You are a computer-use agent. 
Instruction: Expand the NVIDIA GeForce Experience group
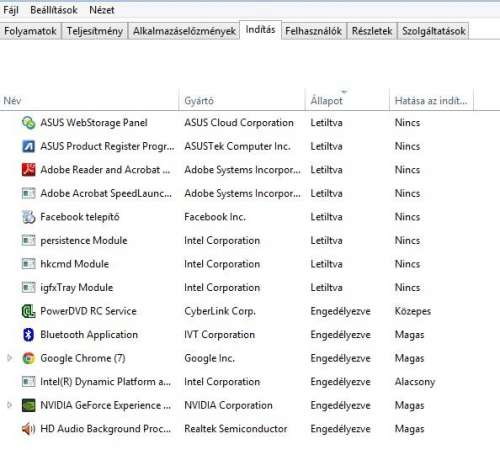[9, 405]
